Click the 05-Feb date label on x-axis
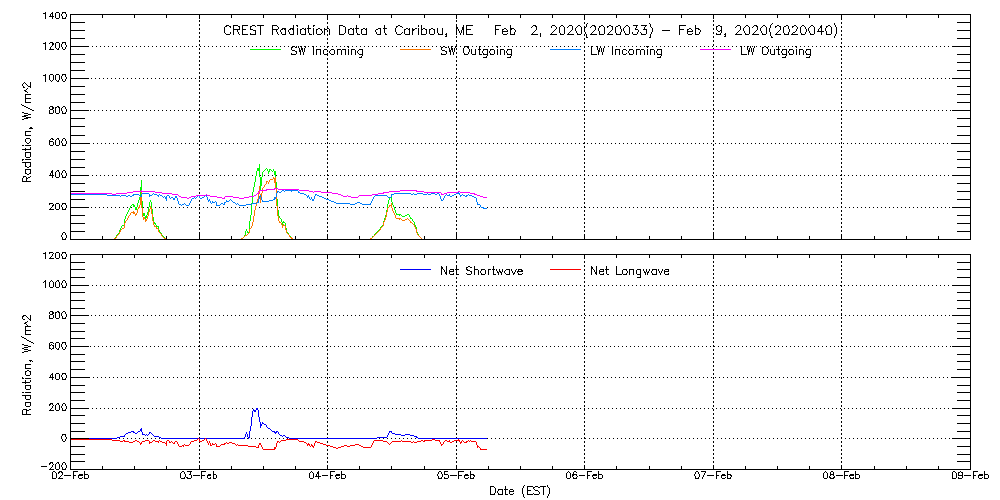Image resolution: width=1000 pixels, height=500 pixels. (457, 476)
